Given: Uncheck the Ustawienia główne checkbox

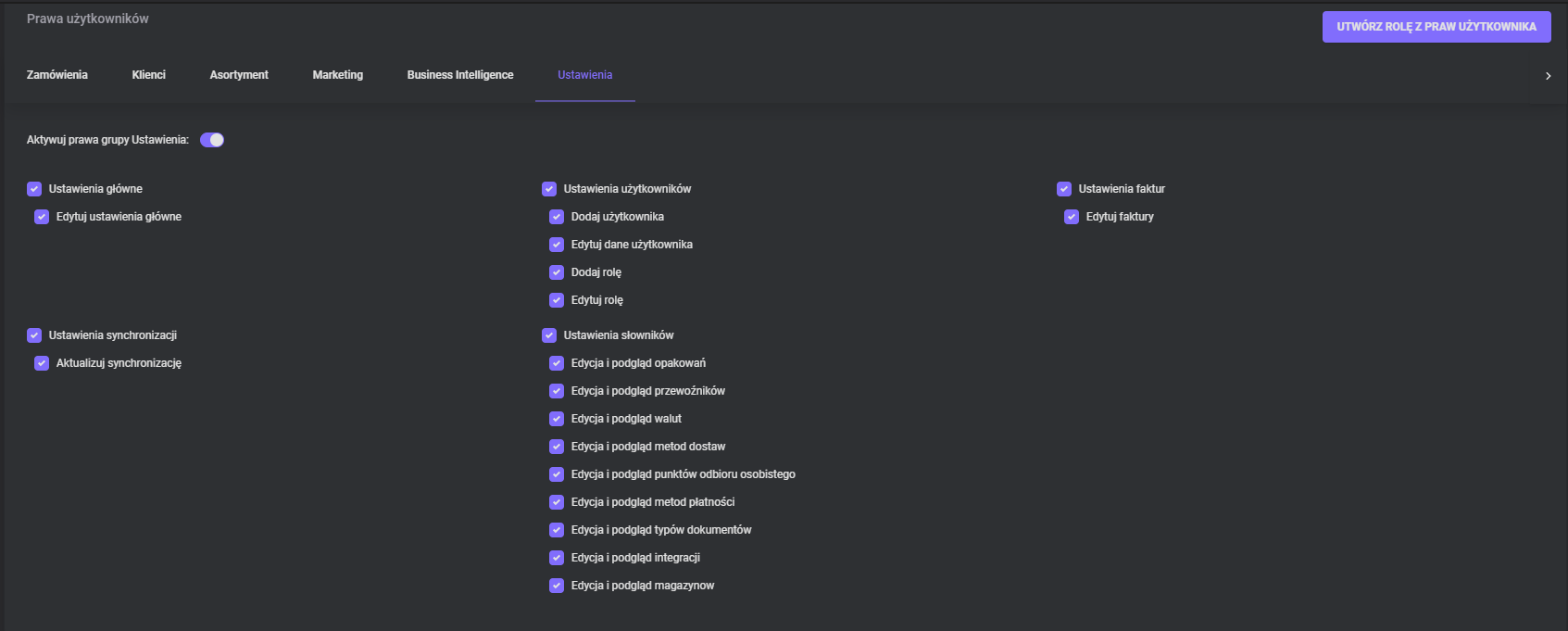Looking at the screenshot, I should pos(34,189).
